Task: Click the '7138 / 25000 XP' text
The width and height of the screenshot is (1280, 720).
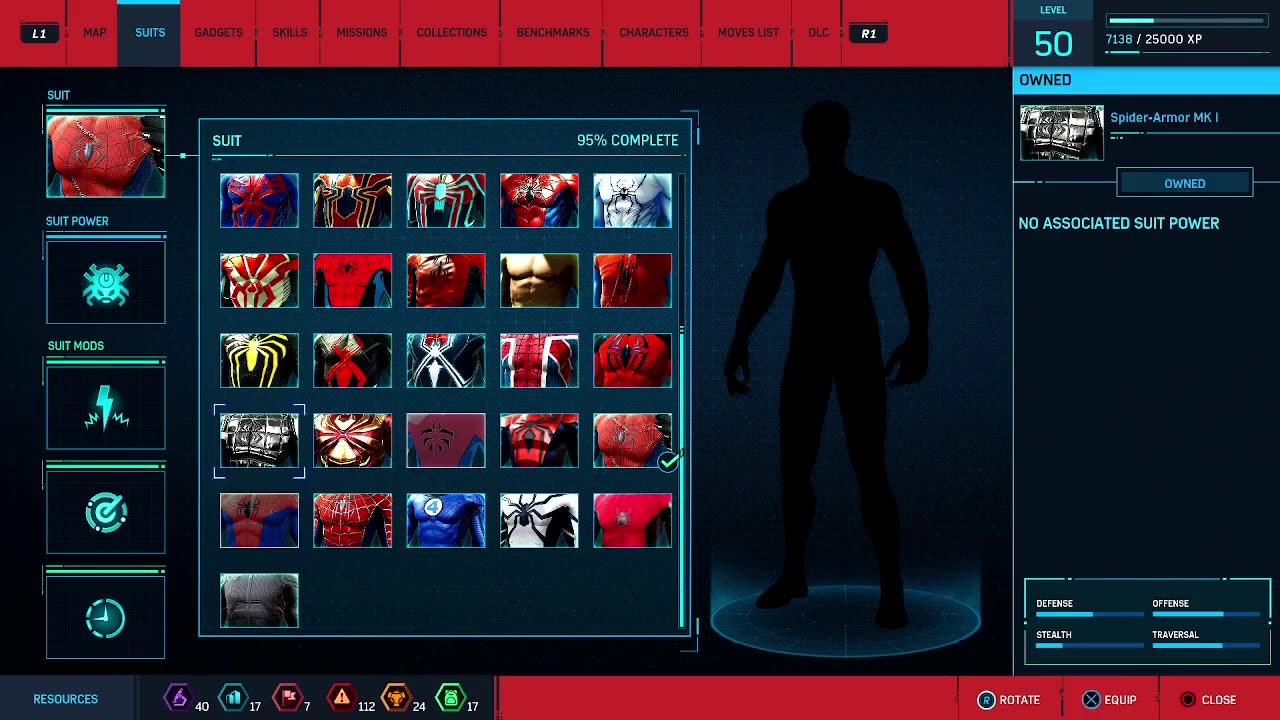Action: pyautogui.click(x=1154, y=39)
